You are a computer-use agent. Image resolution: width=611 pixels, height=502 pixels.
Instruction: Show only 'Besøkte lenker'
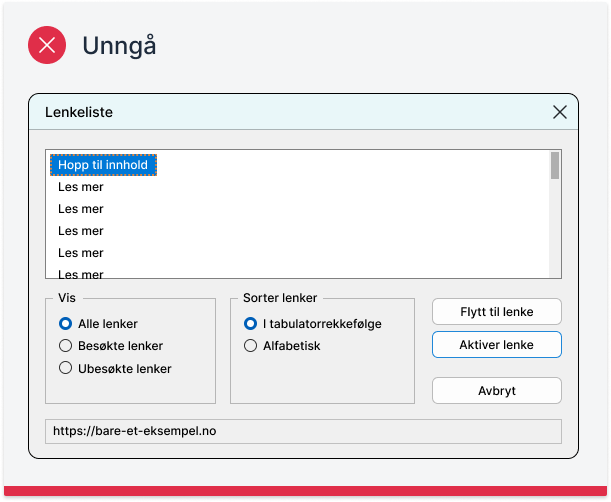pyautogui.click(x=66, y=346)
